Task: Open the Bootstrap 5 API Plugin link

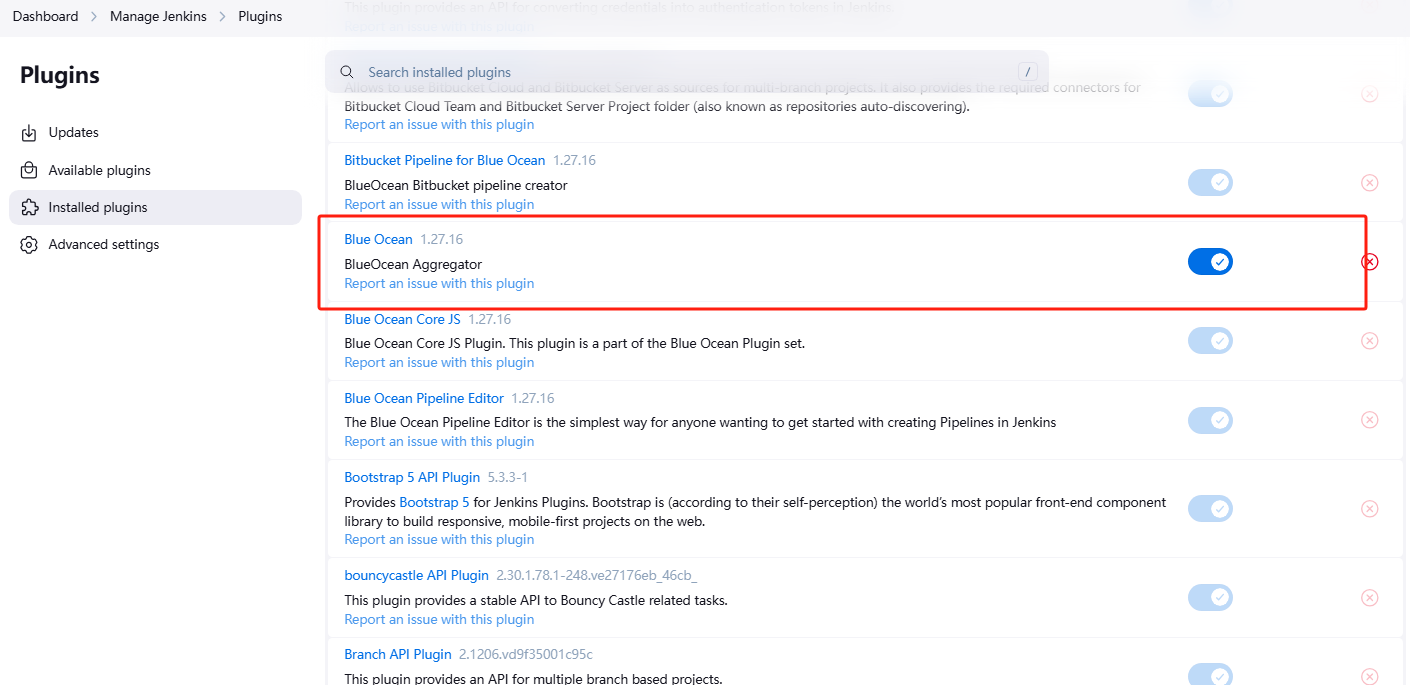Action: click(x=412, y=477)
